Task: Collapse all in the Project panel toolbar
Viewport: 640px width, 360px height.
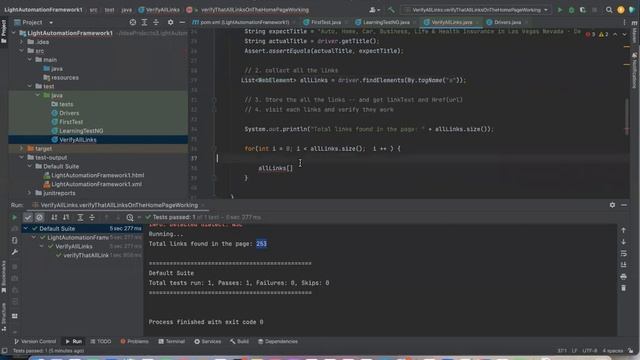Action: coord(156,22)
